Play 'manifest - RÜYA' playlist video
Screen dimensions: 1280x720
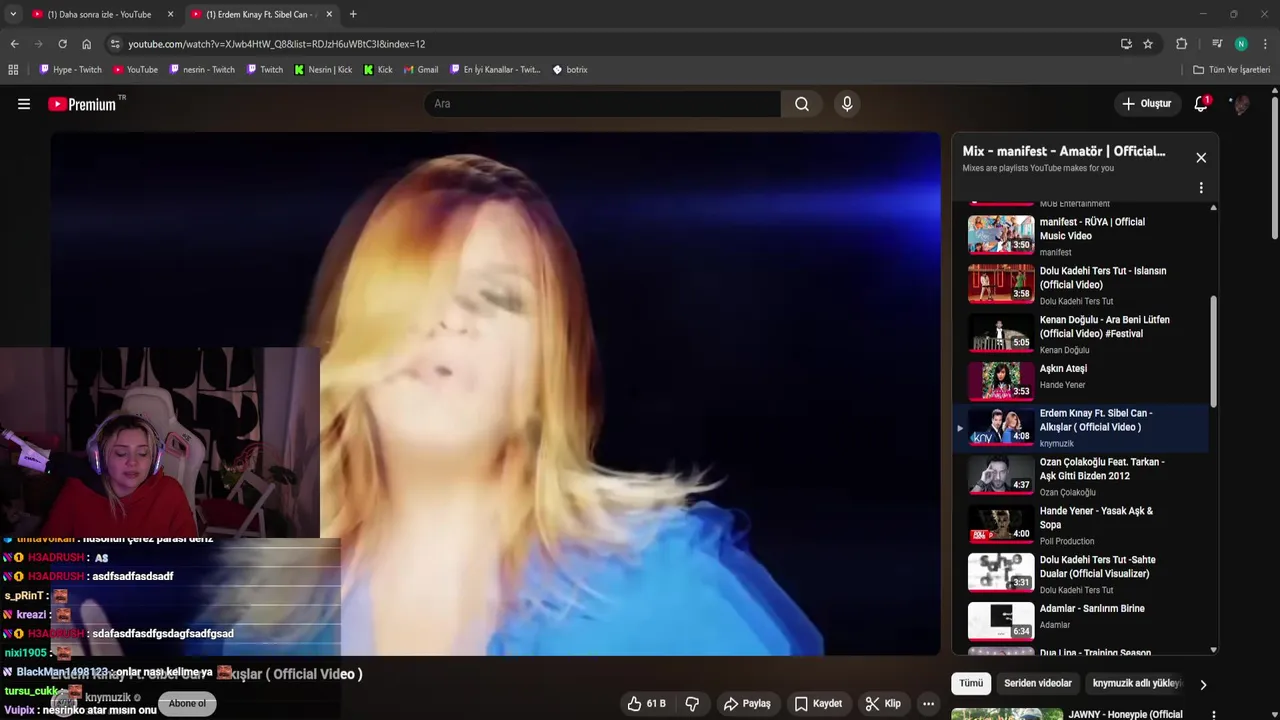click(1081, 236)
